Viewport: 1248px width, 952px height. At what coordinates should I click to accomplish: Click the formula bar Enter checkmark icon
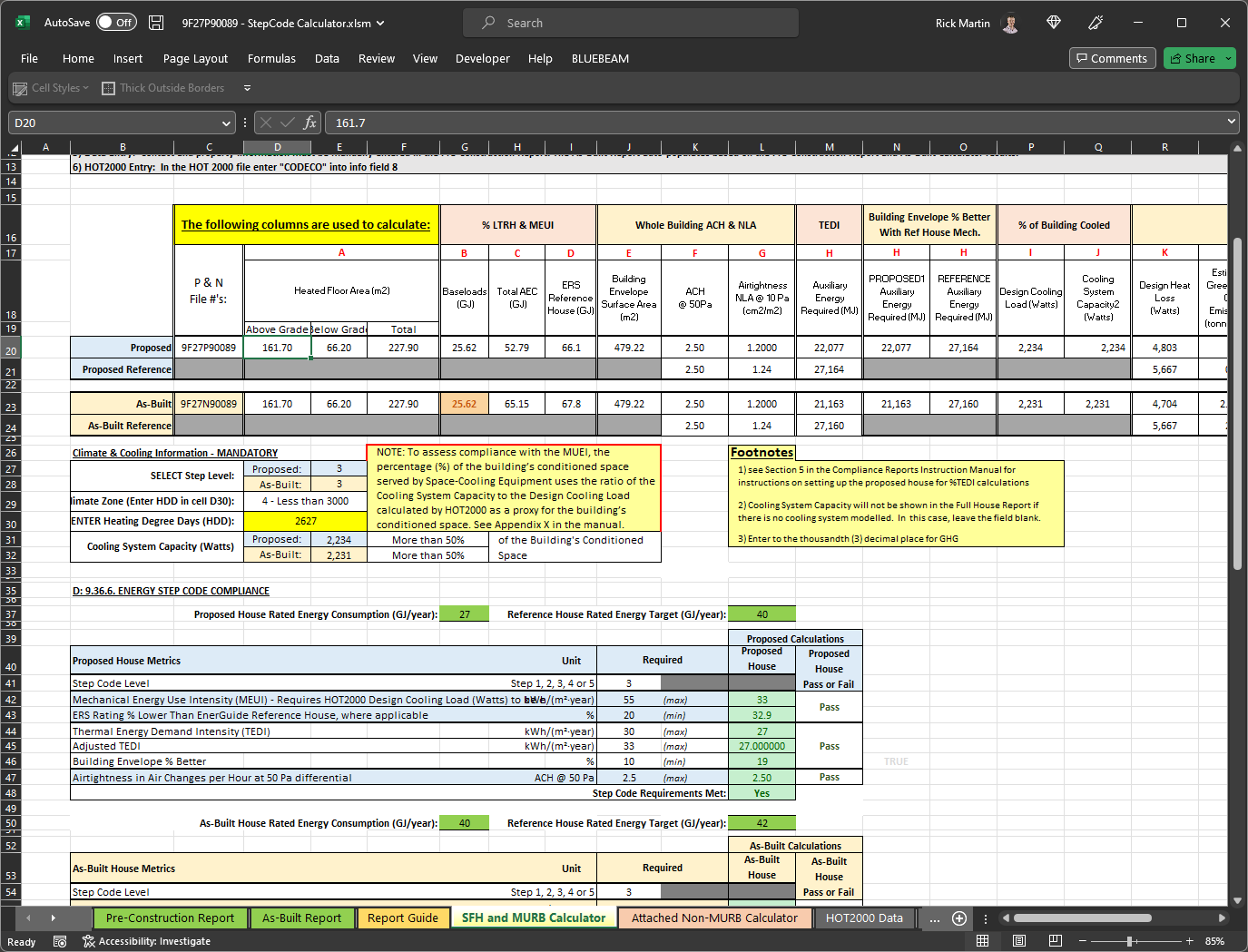click(288, 123)
